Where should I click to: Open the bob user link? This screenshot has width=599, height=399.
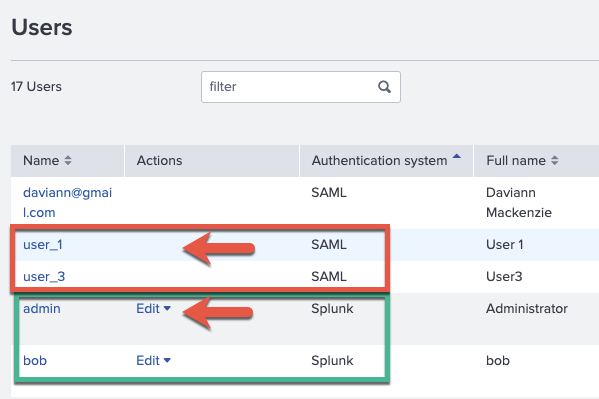[x=35, y=360]
